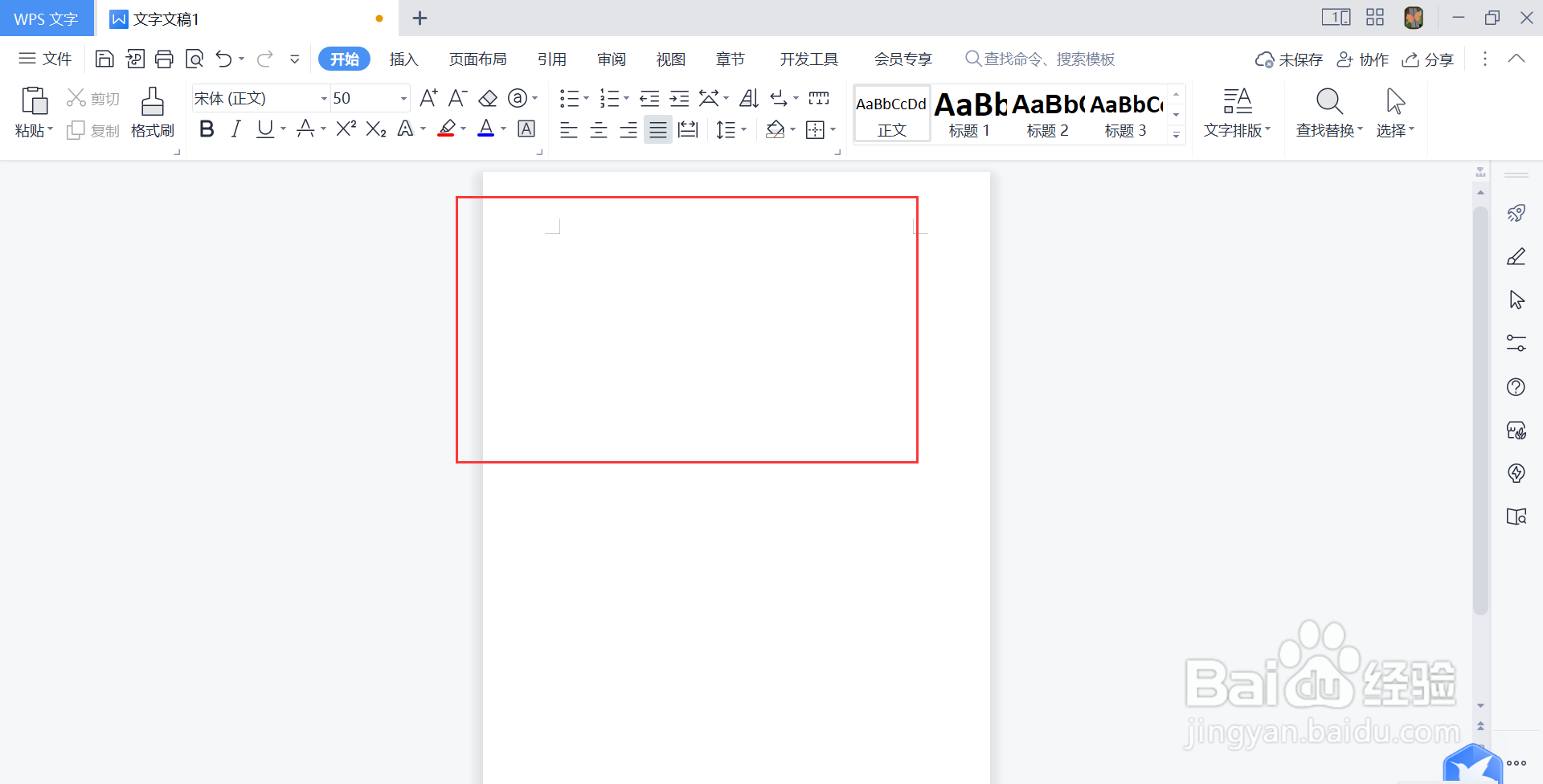Viewport: 1543px width, 784px height.
Task: Toggle Bold formatting
Action: pos(207,129)
